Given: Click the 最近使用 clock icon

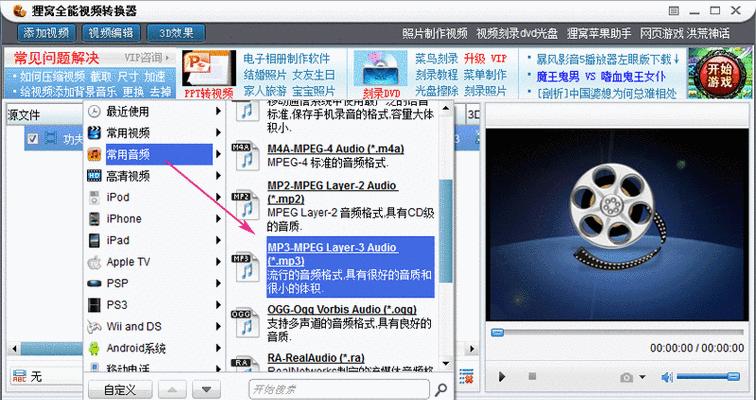Looking at the screenshot, I should [x=94, y=111].
